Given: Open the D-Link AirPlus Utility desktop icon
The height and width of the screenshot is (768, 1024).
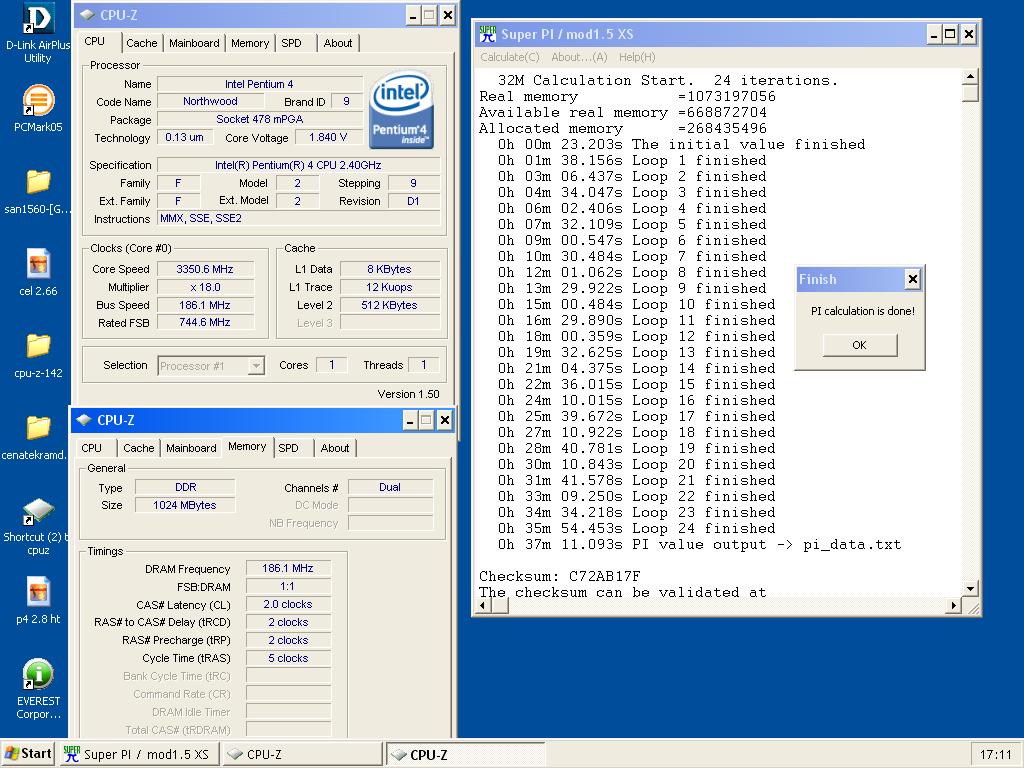Looking at the screenshot, I should (37, 18).
